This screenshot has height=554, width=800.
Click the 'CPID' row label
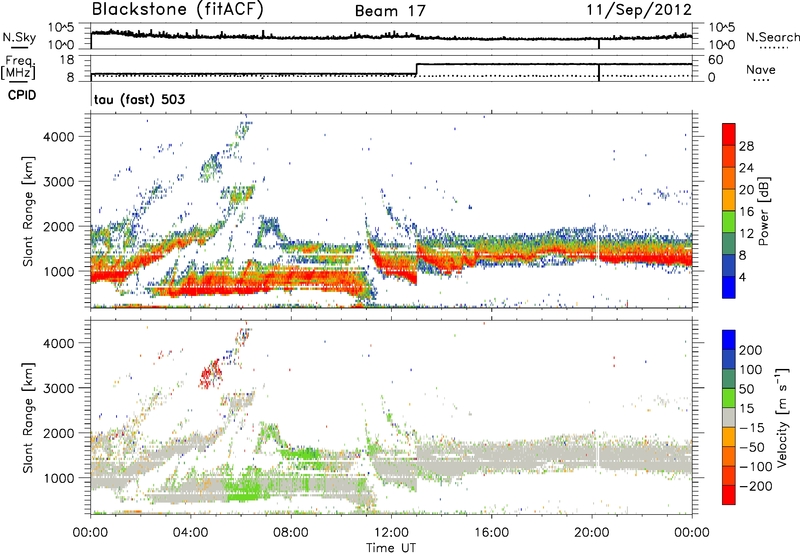(x=22, y=95)
